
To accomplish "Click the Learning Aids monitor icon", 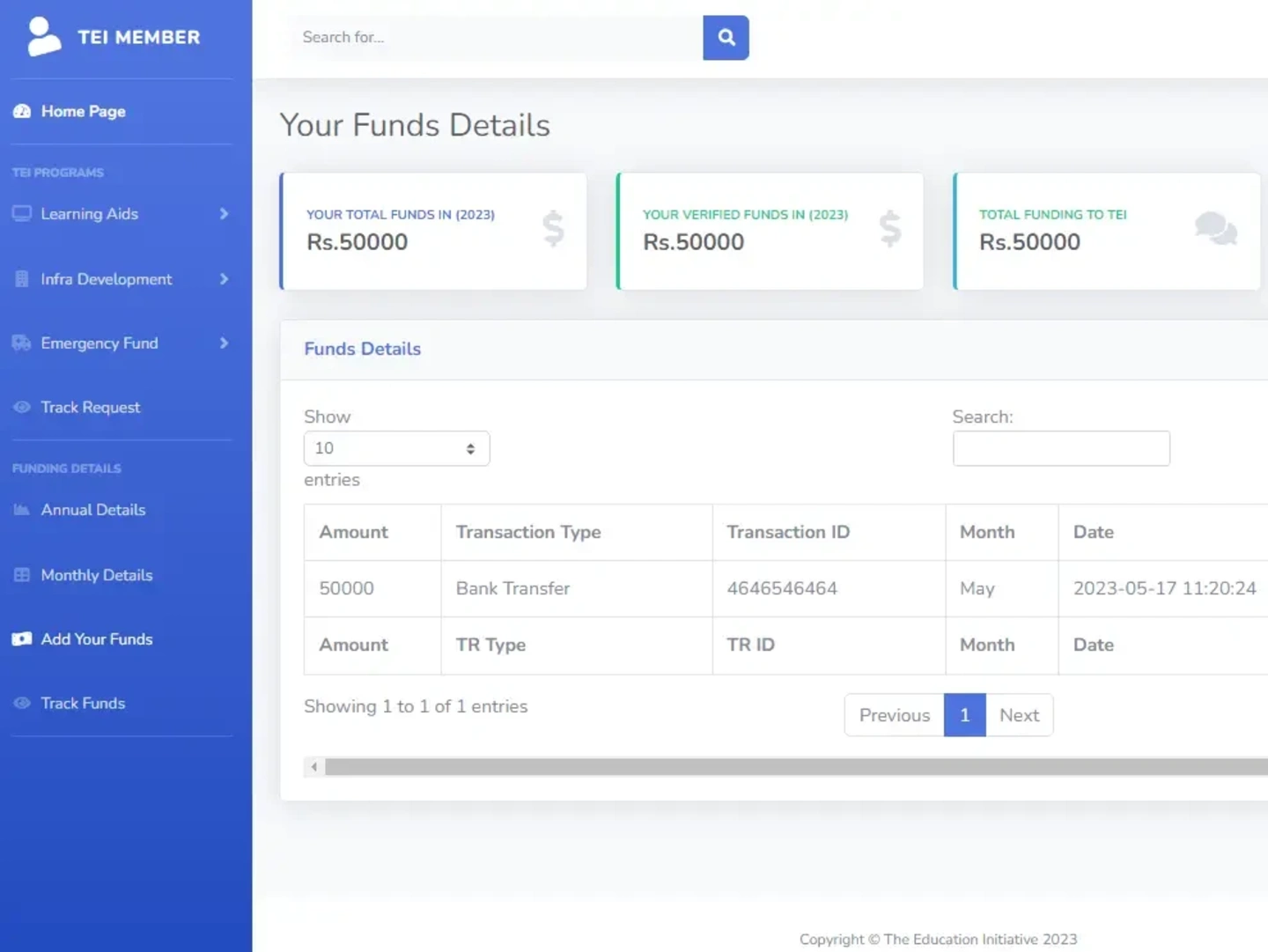I will [x=22, y=214].
